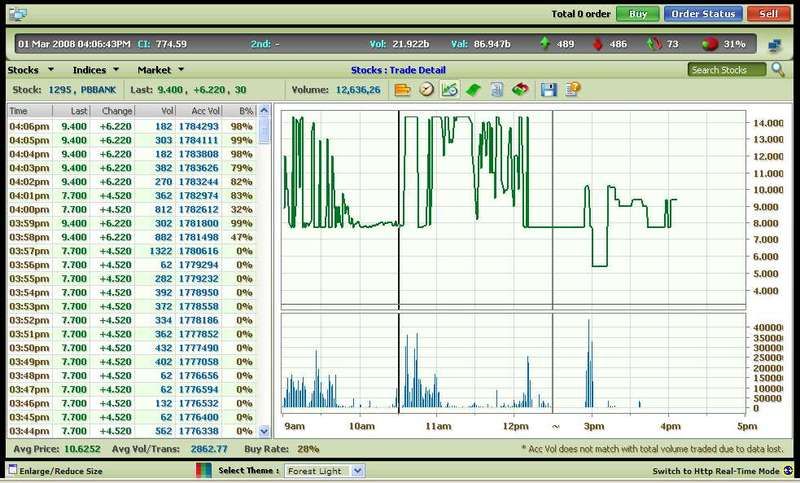The width and height of the screenshot is (800, 483).
Task: Sort by the Time column header
Action: (30, 111)
